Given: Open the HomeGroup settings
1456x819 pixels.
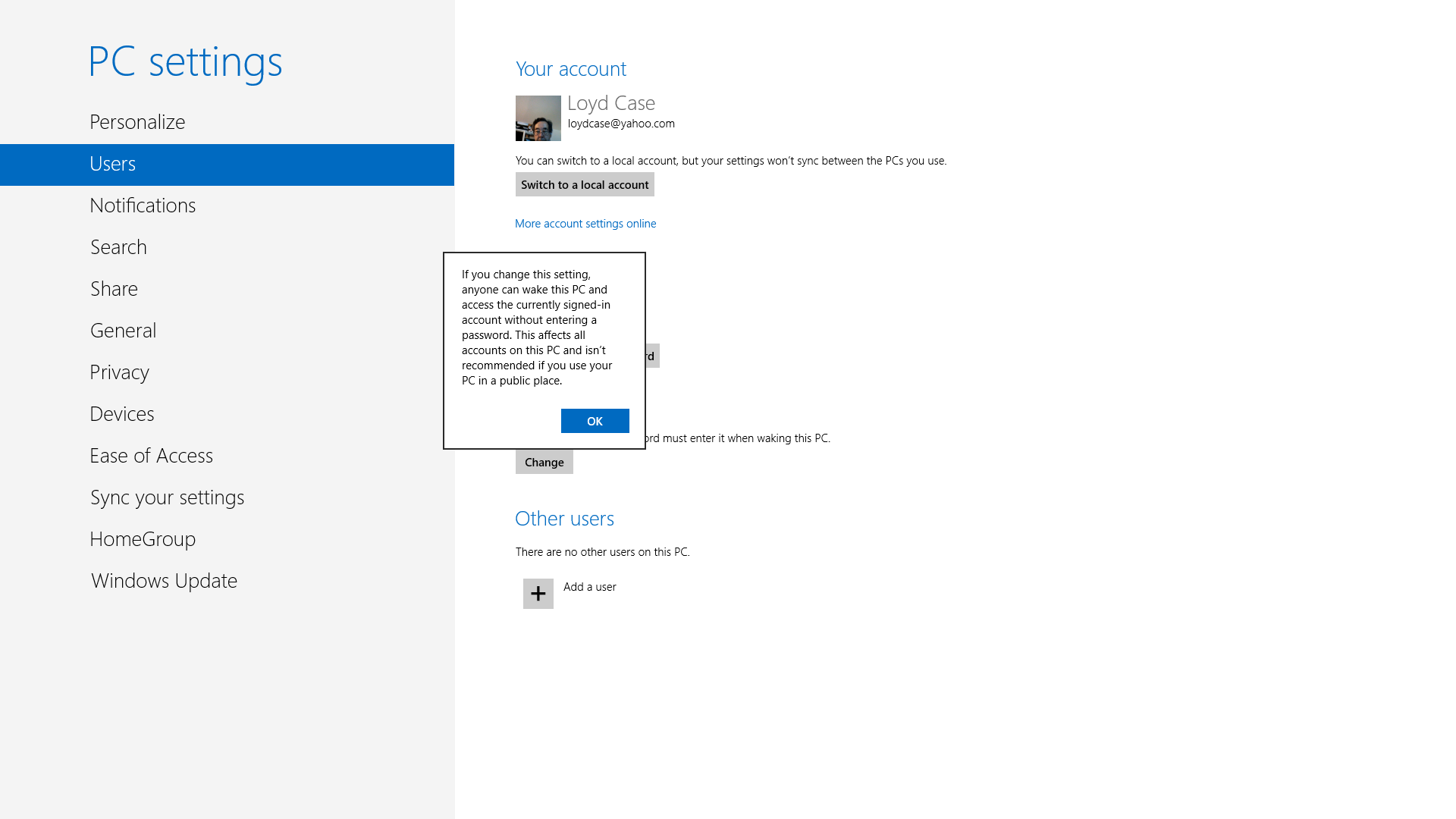Looking at the screenshot, I should (x=143, y=539).
